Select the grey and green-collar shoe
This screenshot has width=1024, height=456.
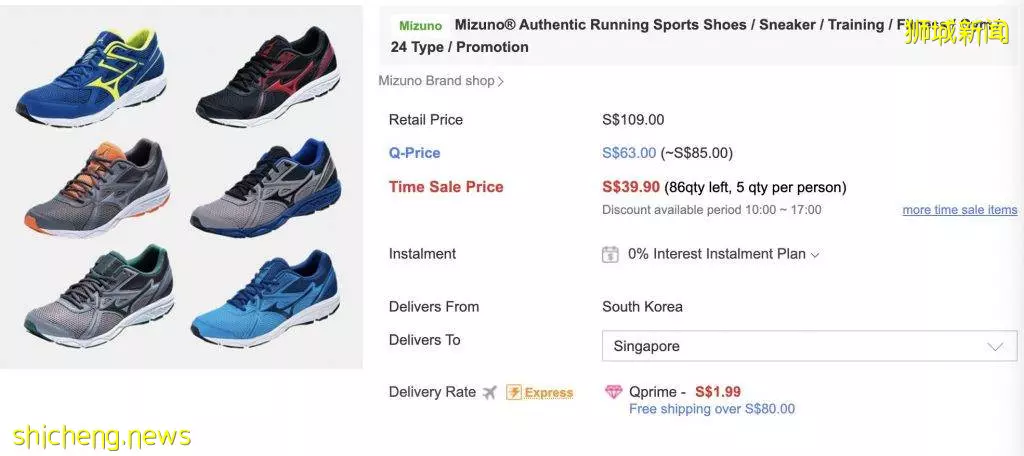click(x=99, y=296)
